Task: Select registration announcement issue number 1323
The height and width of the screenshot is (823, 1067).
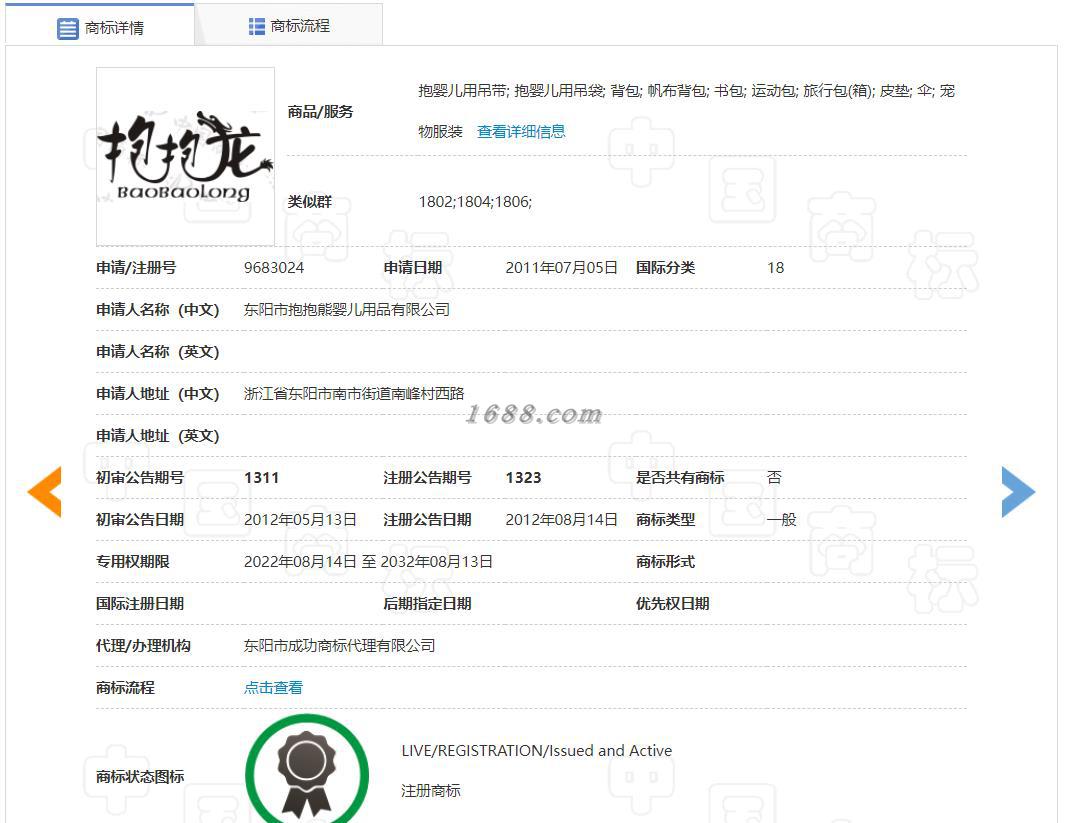Action: point(523,478)
